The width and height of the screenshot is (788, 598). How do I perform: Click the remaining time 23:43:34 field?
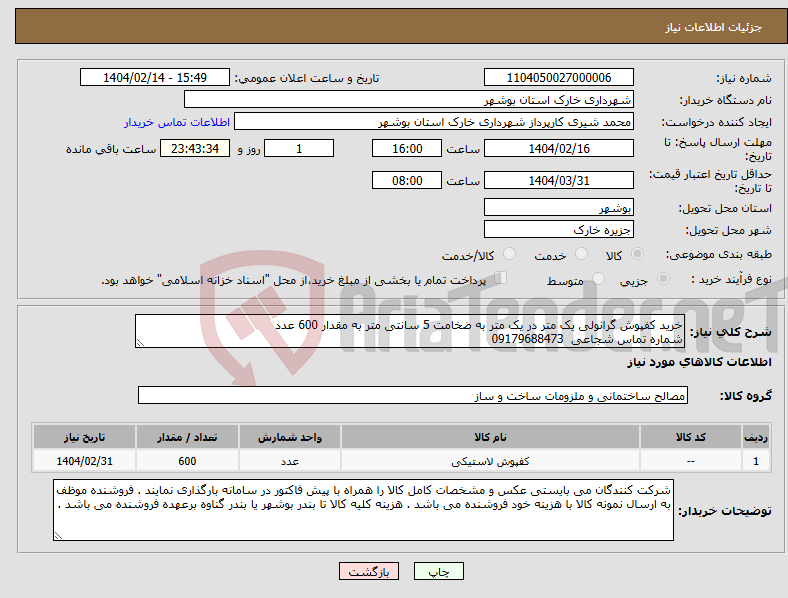195,148
